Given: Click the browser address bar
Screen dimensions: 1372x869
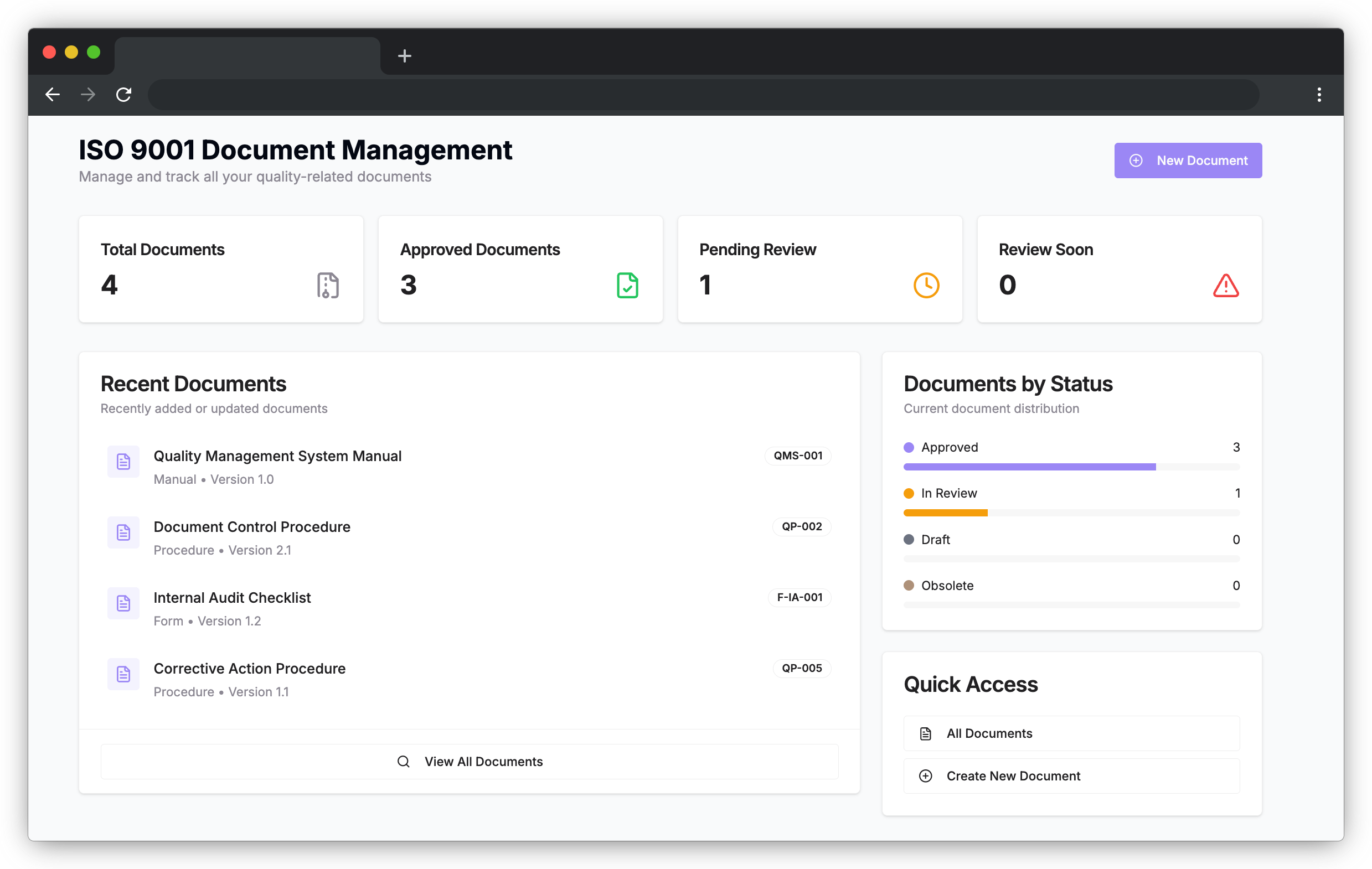Looking at the screenshot, I should click(703, 95).
